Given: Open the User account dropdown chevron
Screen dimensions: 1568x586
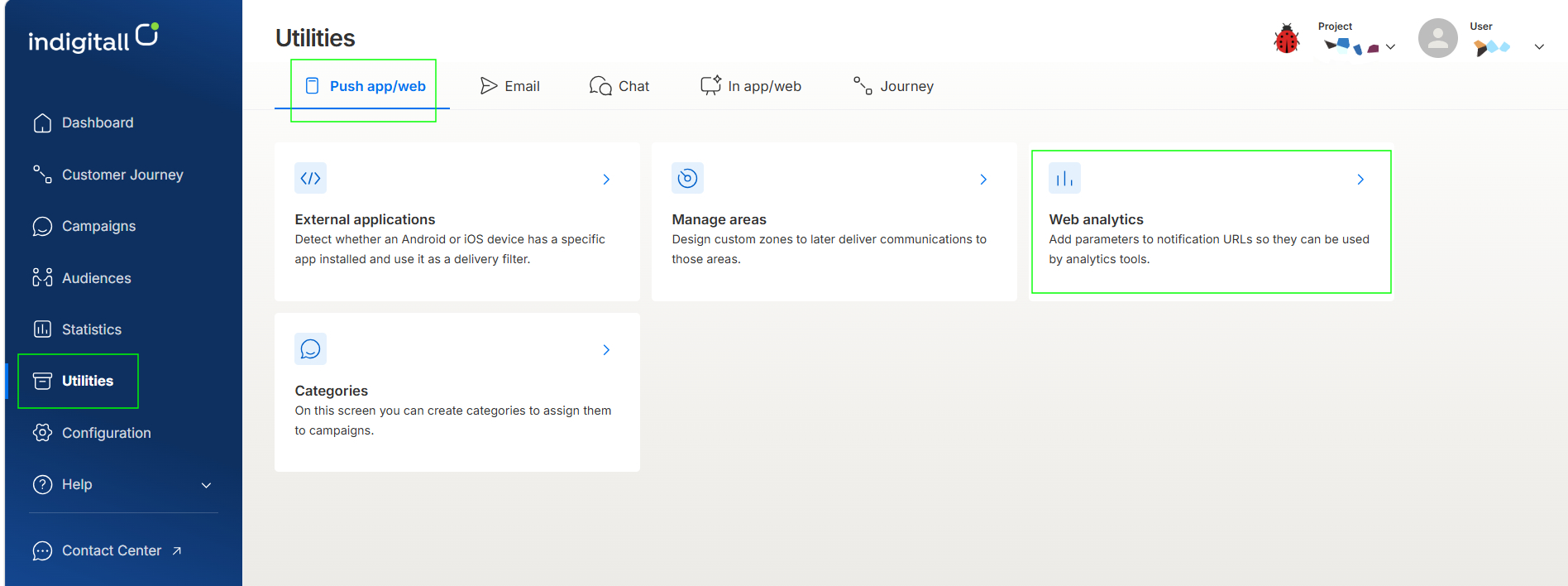Looking at the screenshot, I should click(x=1539, y=47).
